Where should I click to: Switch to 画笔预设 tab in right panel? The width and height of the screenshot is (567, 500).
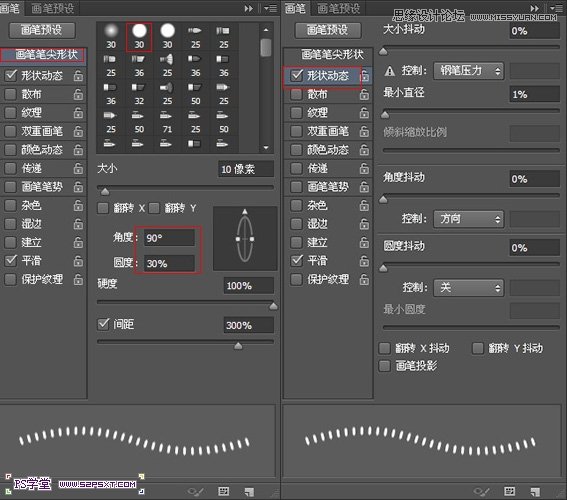pos(338,8)
